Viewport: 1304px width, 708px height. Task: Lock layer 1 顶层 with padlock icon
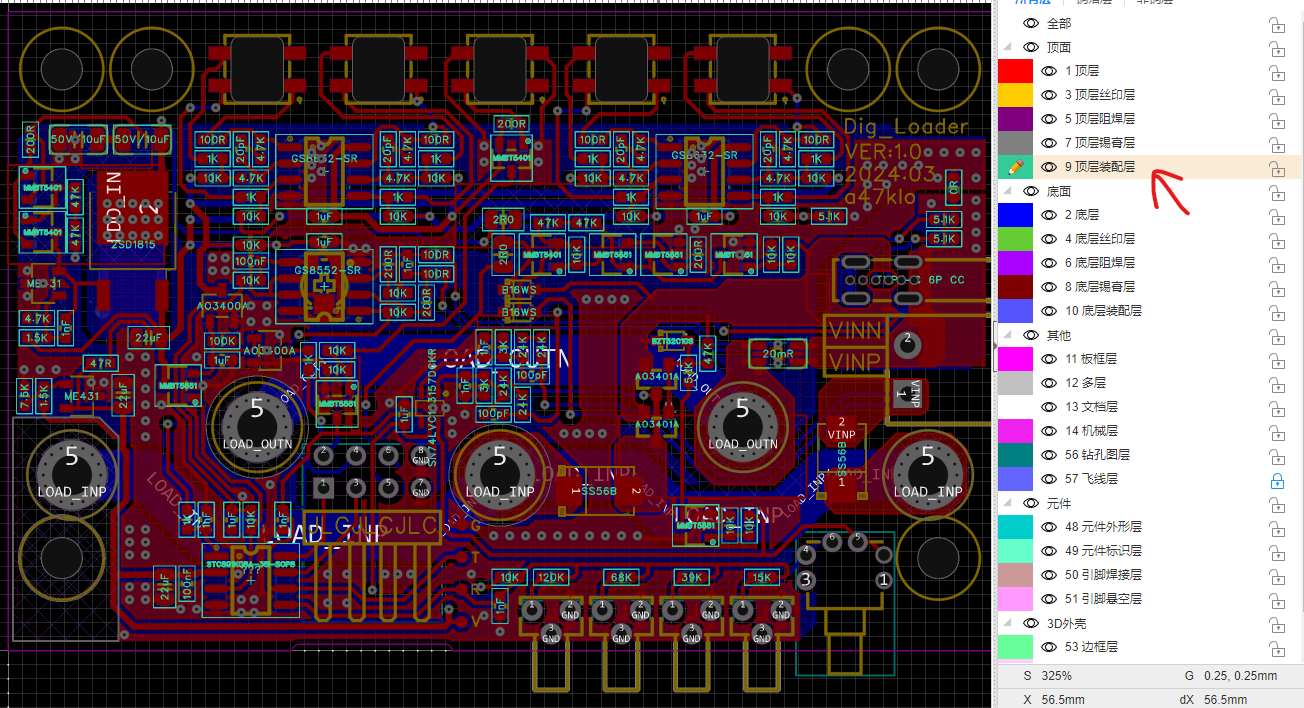click(x=1276, y=72)
